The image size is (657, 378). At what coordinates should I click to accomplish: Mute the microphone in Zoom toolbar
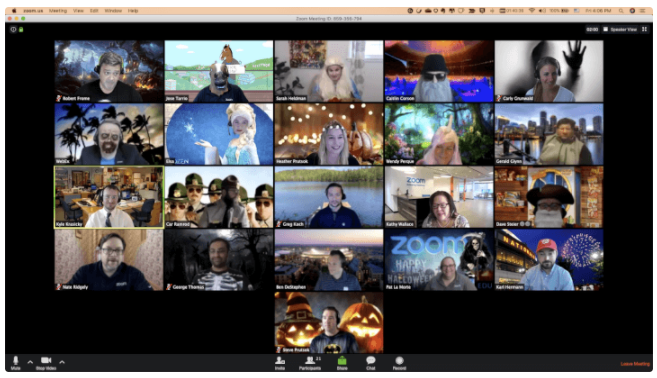[16, 362]
